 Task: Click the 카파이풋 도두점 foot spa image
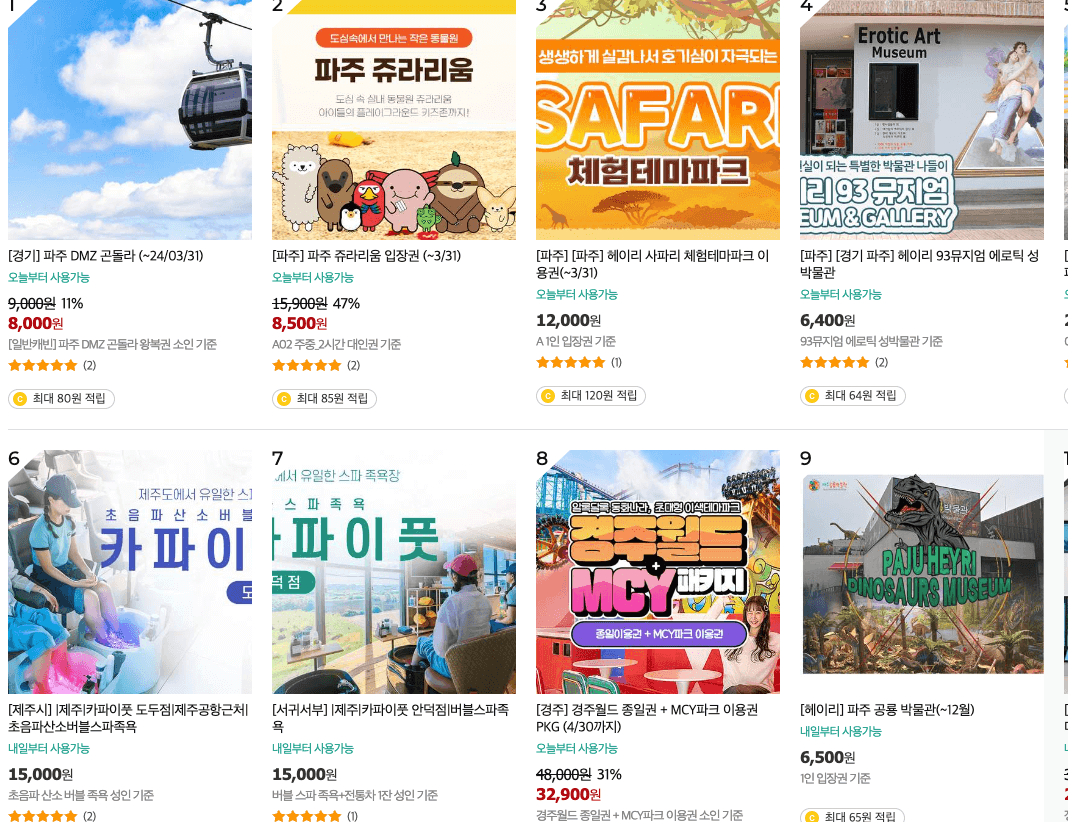[x=129, y=571]
